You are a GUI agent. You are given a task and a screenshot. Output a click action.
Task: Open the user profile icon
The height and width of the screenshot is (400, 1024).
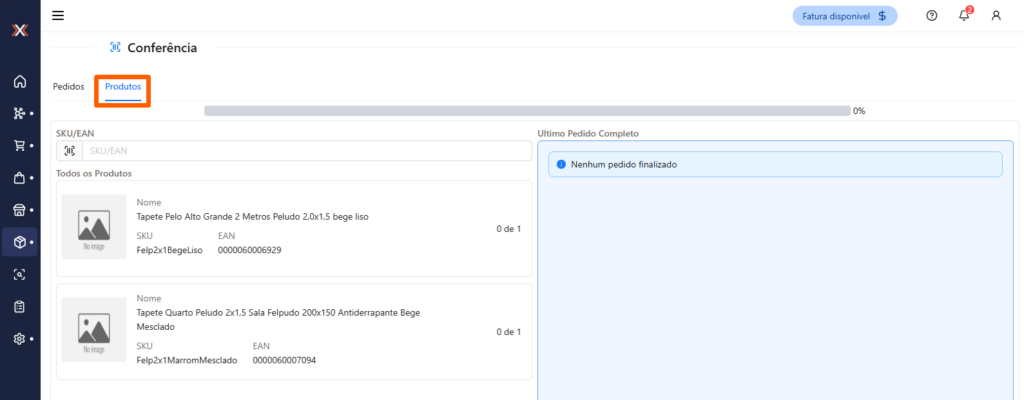996,15
